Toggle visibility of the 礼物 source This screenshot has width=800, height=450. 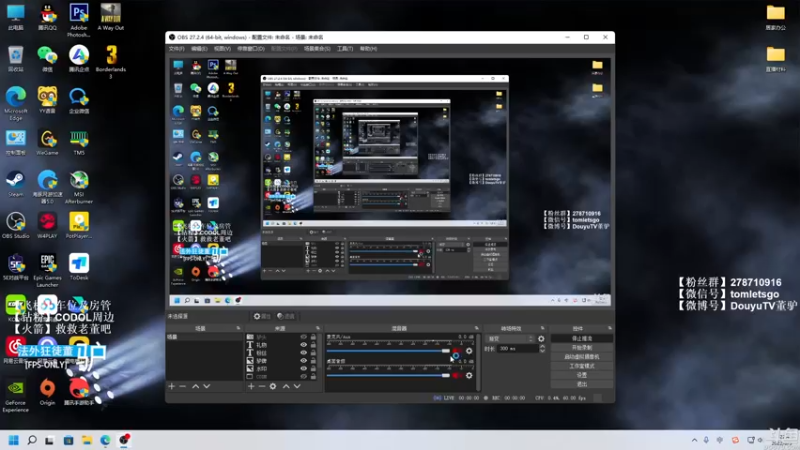(304, 345)
